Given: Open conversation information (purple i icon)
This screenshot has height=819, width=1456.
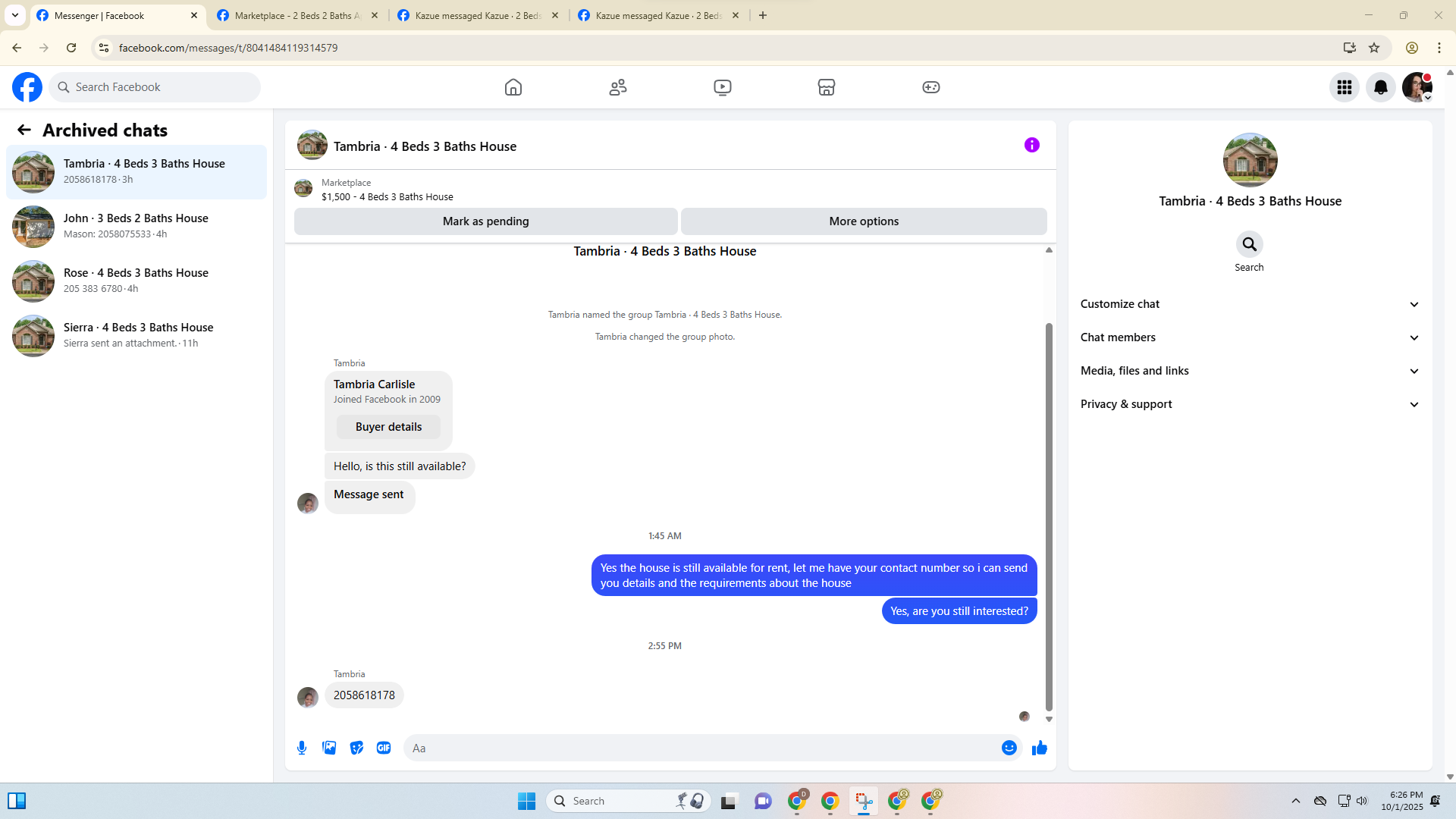Looking at the screenshot, I should pos(1032,145).
